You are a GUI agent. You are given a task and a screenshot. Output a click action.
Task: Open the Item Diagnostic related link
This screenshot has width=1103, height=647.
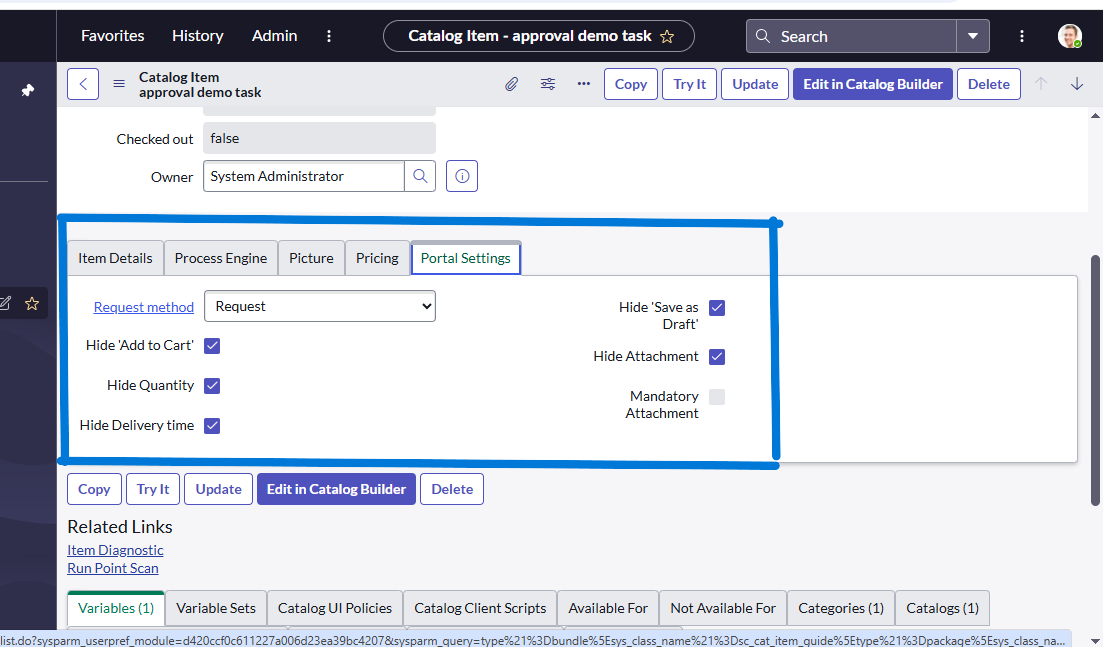[115, 550]
